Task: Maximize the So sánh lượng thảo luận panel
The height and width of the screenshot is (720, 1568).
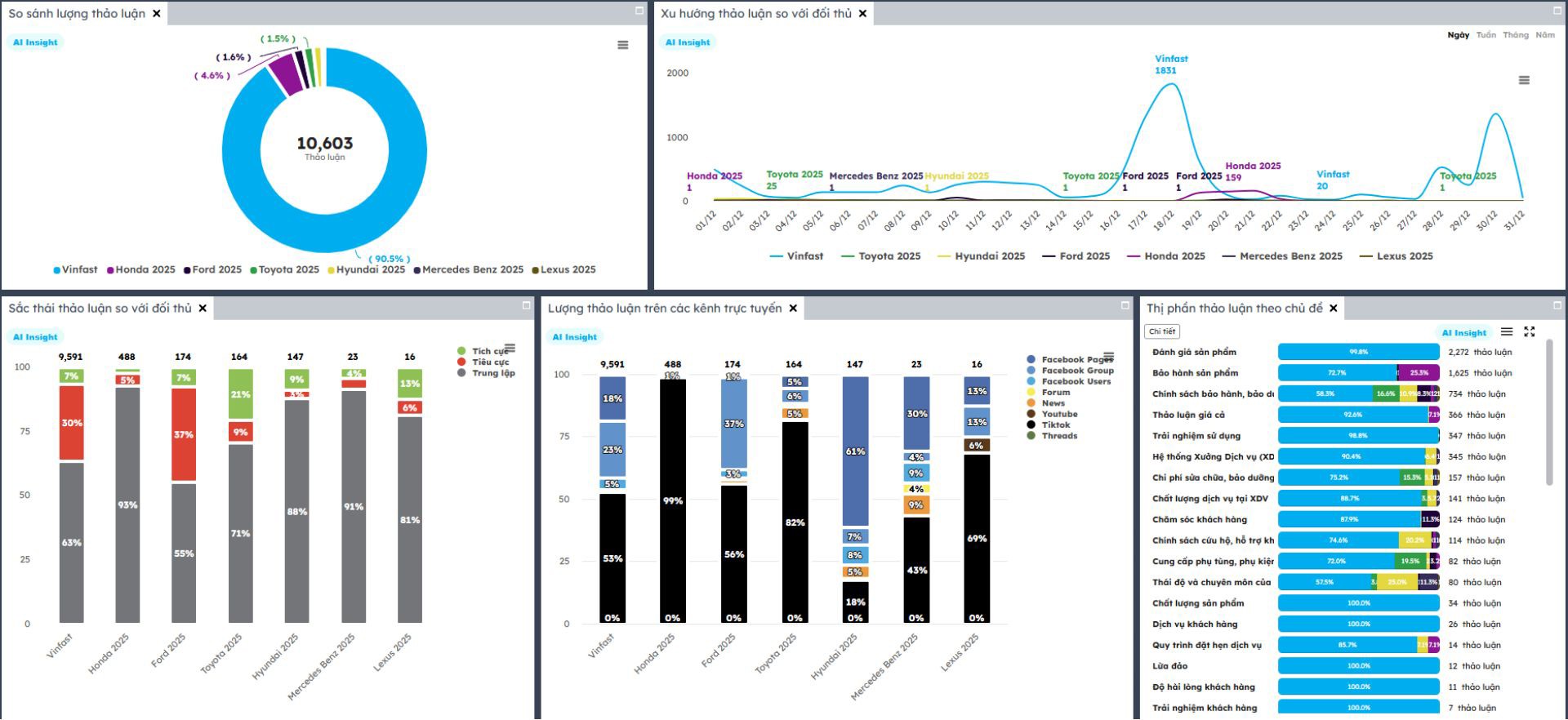Action: 640,11
